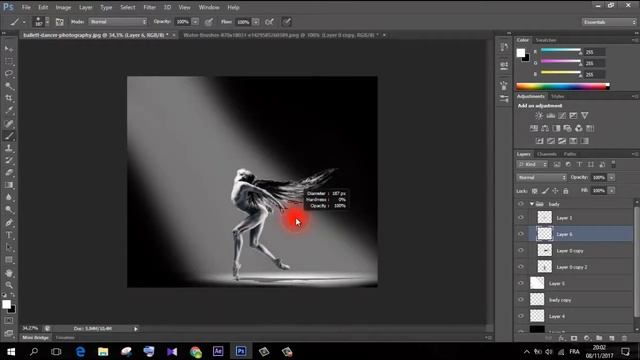Click the red R slider
Screen dimensions: 640x360
[x=561, y=51]
